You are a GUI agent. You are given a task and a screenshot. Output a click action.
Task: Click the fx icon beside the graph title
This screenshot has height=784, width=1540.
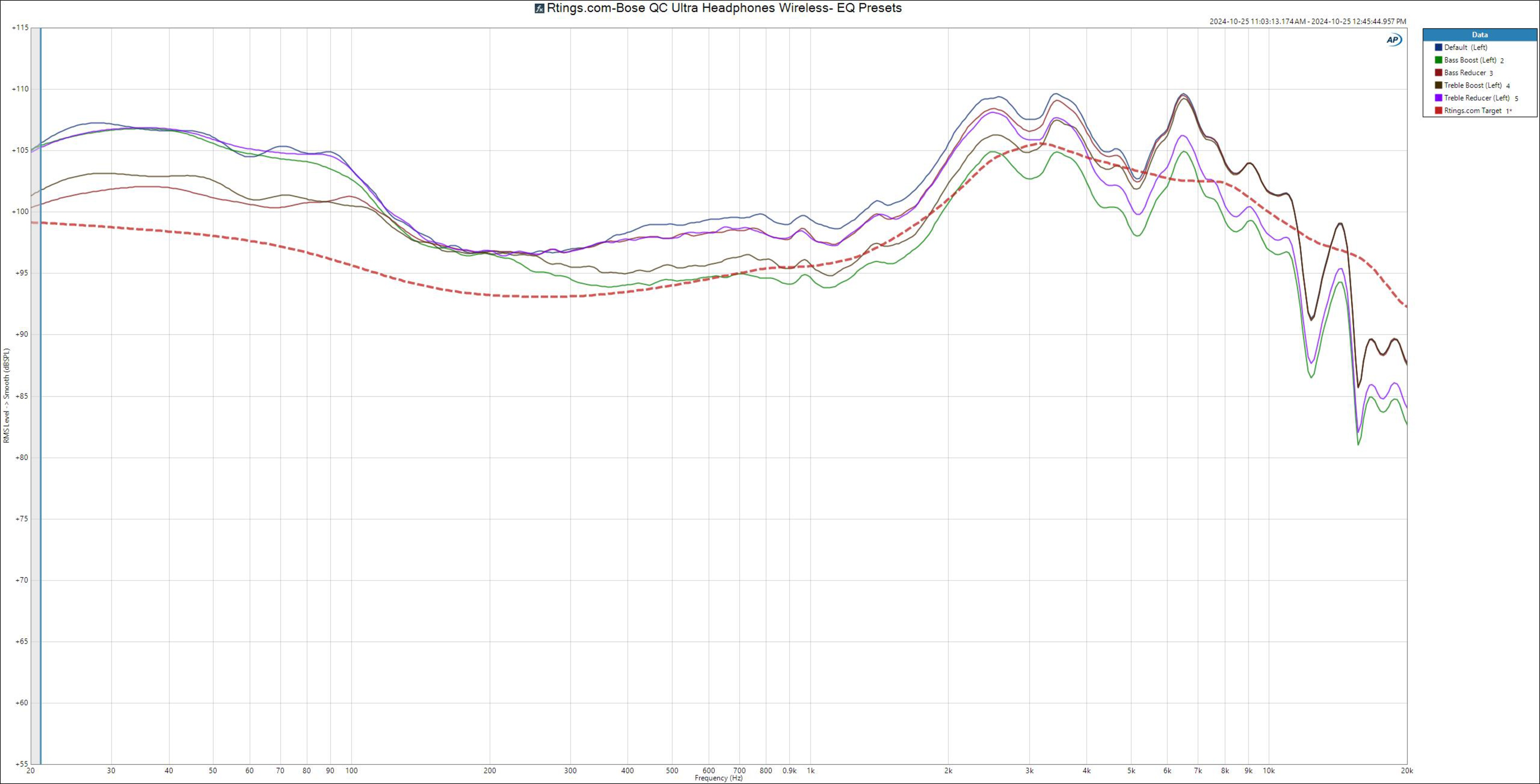(x=539, y=8)
